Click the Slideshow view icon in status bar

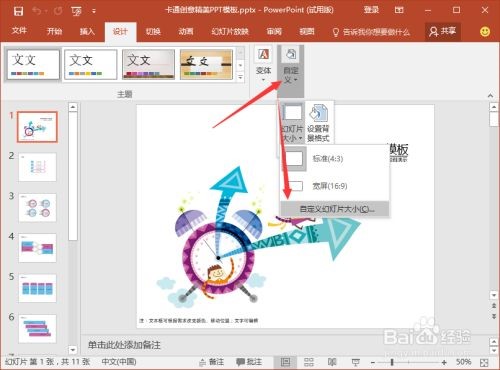pyautogui.click(x=356, y=362)
